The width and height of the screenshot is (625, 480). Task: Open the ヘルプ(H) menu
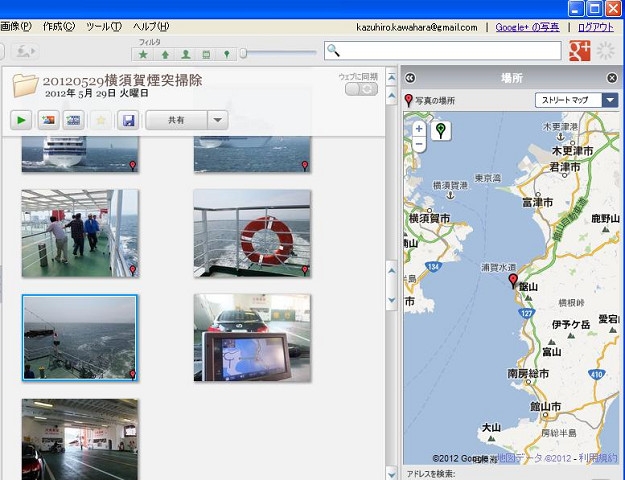tap(151, 27)
